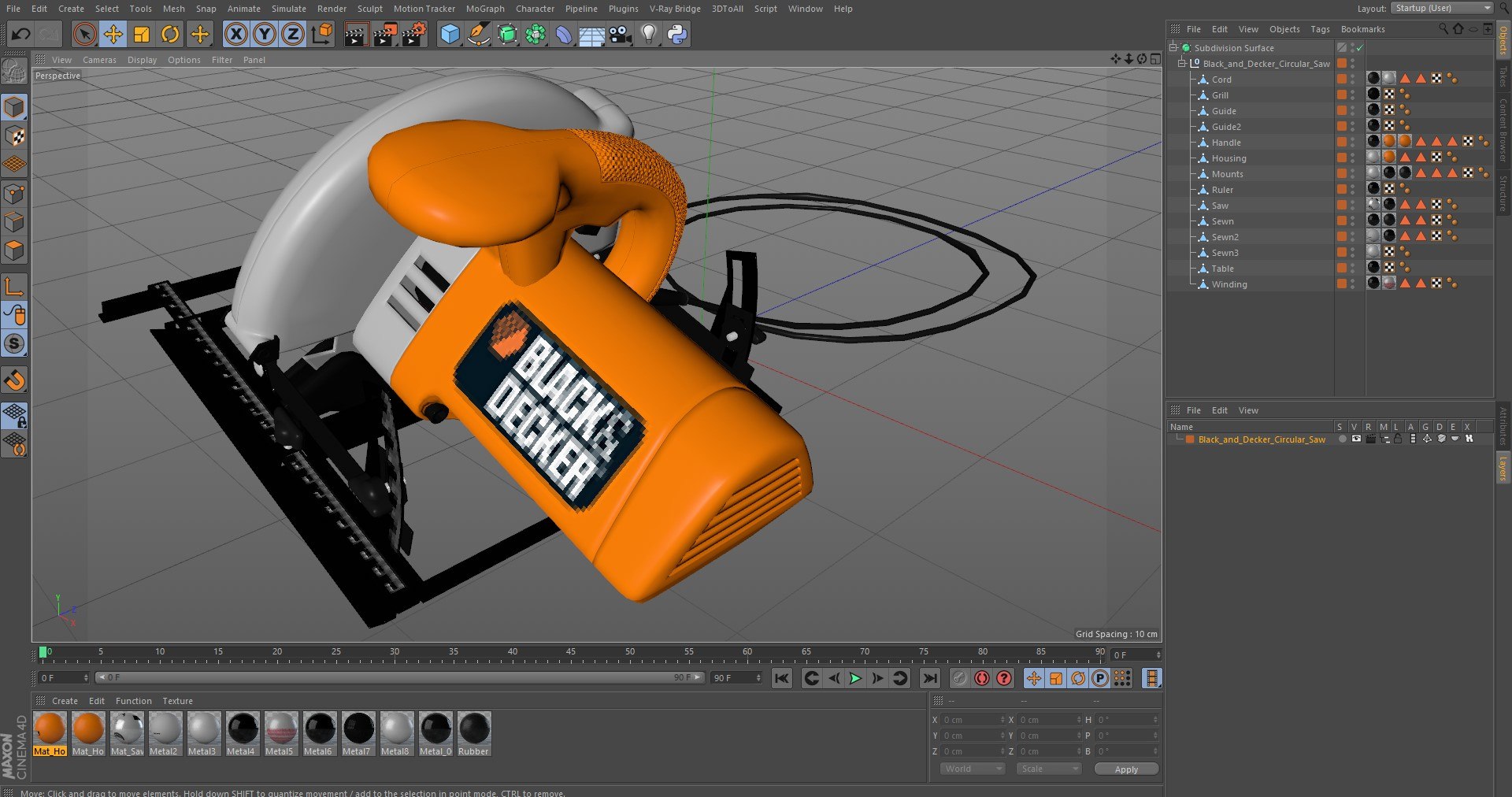Activate the Move tool
This screenshot has width=1512, height=797.
tap(113, 34)
